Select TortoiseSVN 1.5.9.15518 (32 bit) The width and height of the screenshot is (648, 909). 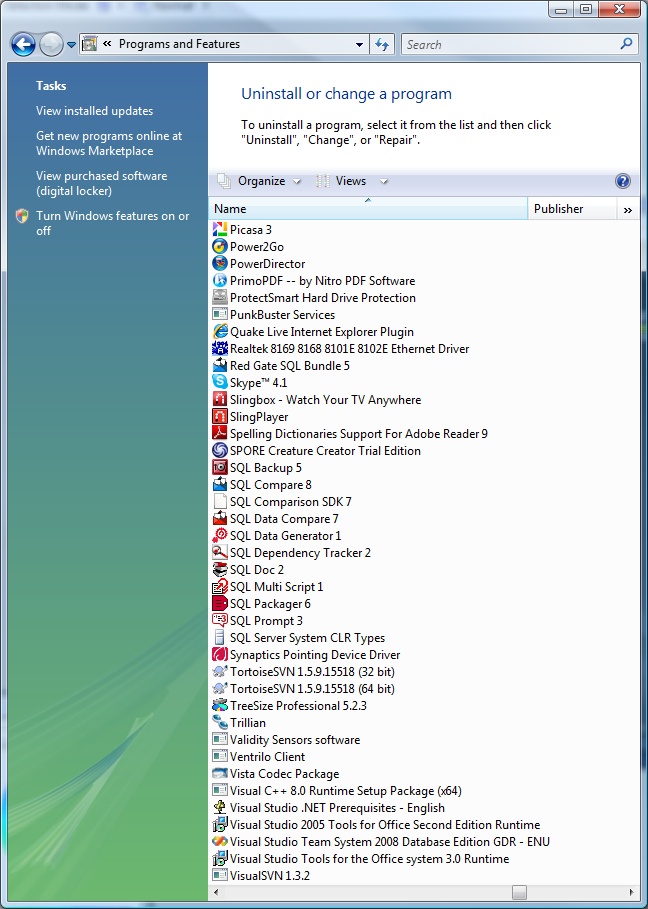[x=304, y=671]
